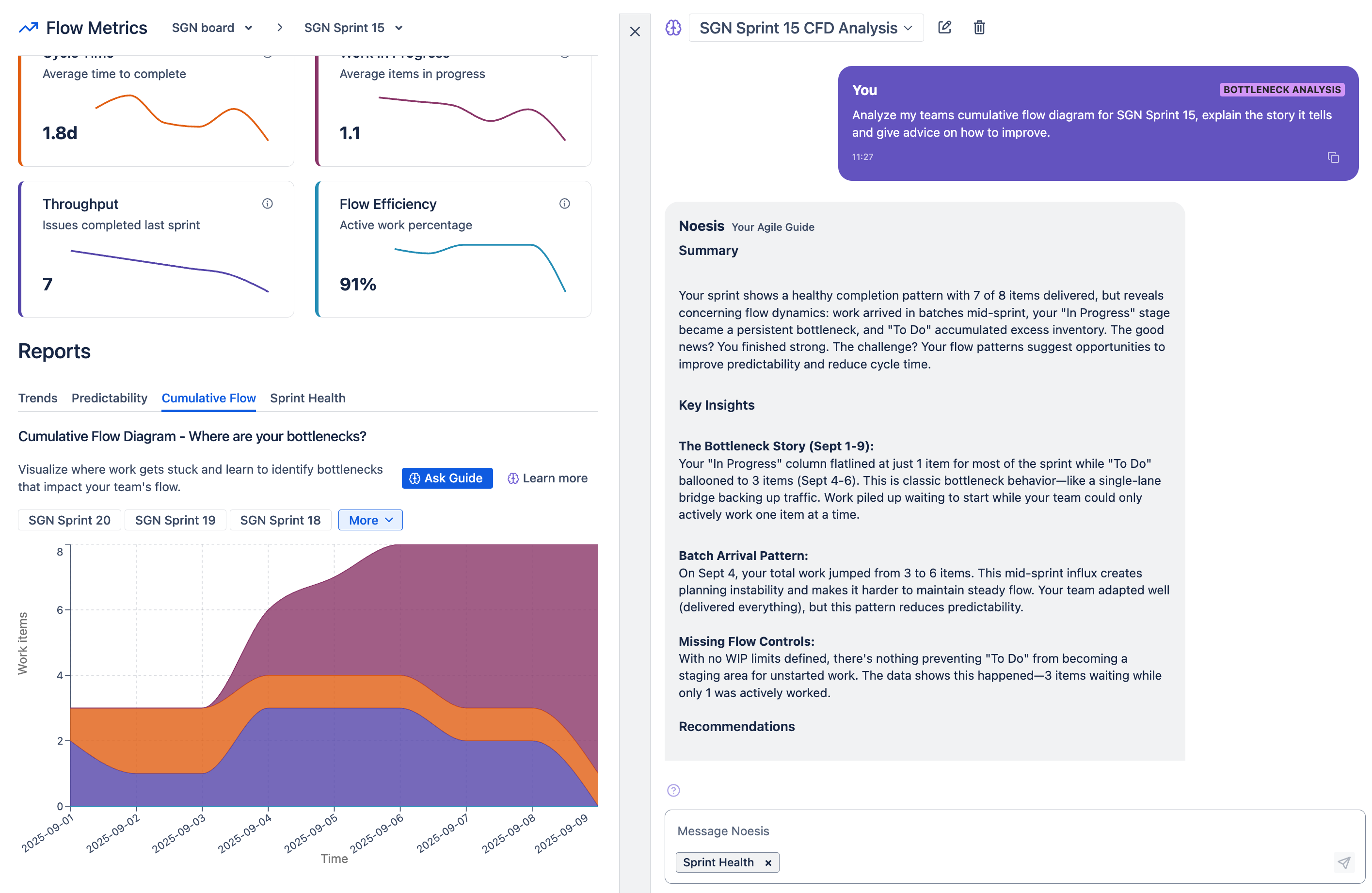1372x893 pixels.
Task: Select SGN Sprint 18 chip
Action: pos(280,520)
